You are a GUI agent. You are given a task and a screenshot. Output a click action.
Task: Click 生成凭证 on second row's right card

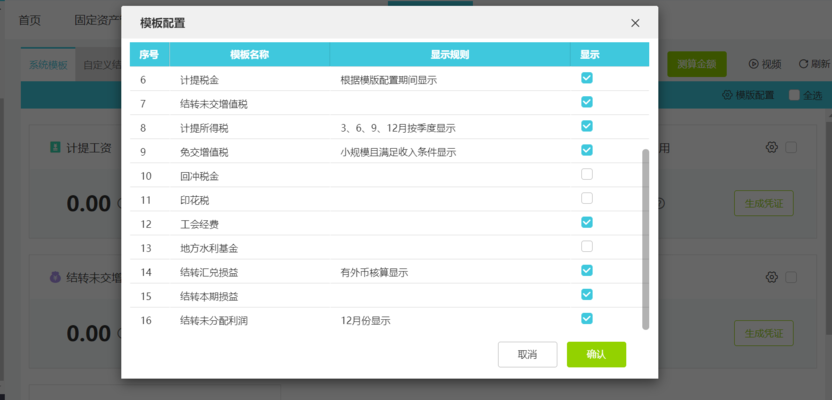[x=764, y=333]
